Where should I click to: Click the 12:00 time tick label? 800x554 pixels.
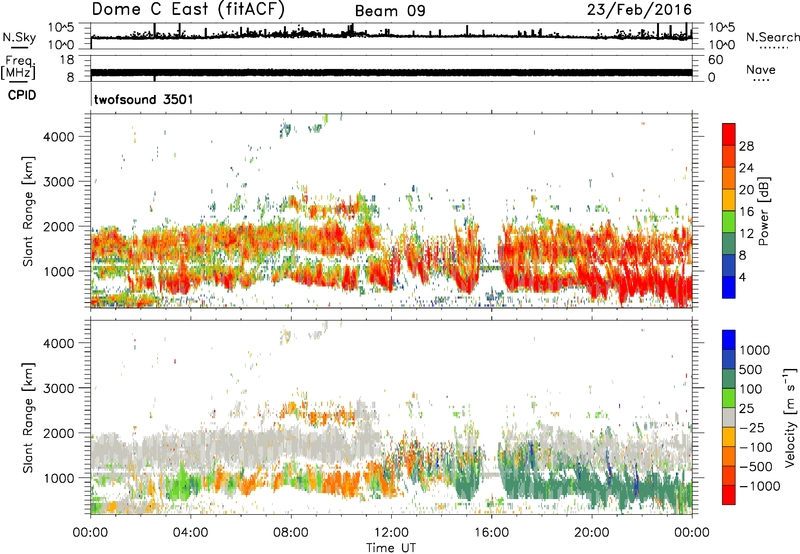pyautogui.click(x=391, y=533)
